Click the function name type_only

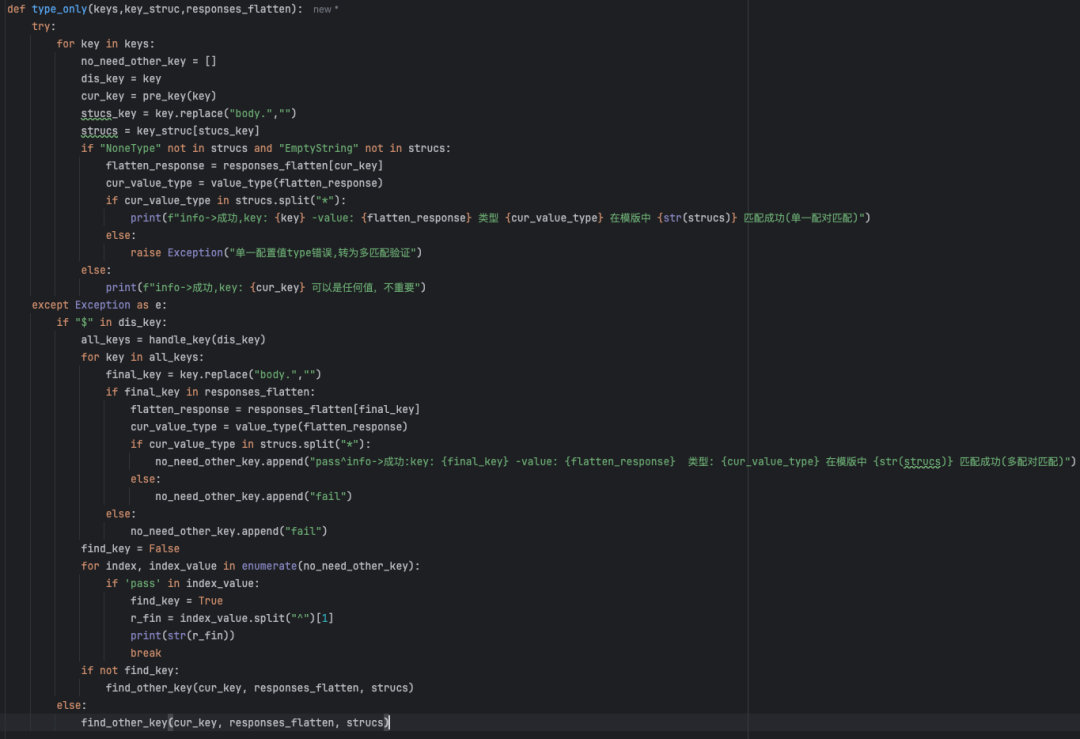pyautogui.click(x=59, y=9)
